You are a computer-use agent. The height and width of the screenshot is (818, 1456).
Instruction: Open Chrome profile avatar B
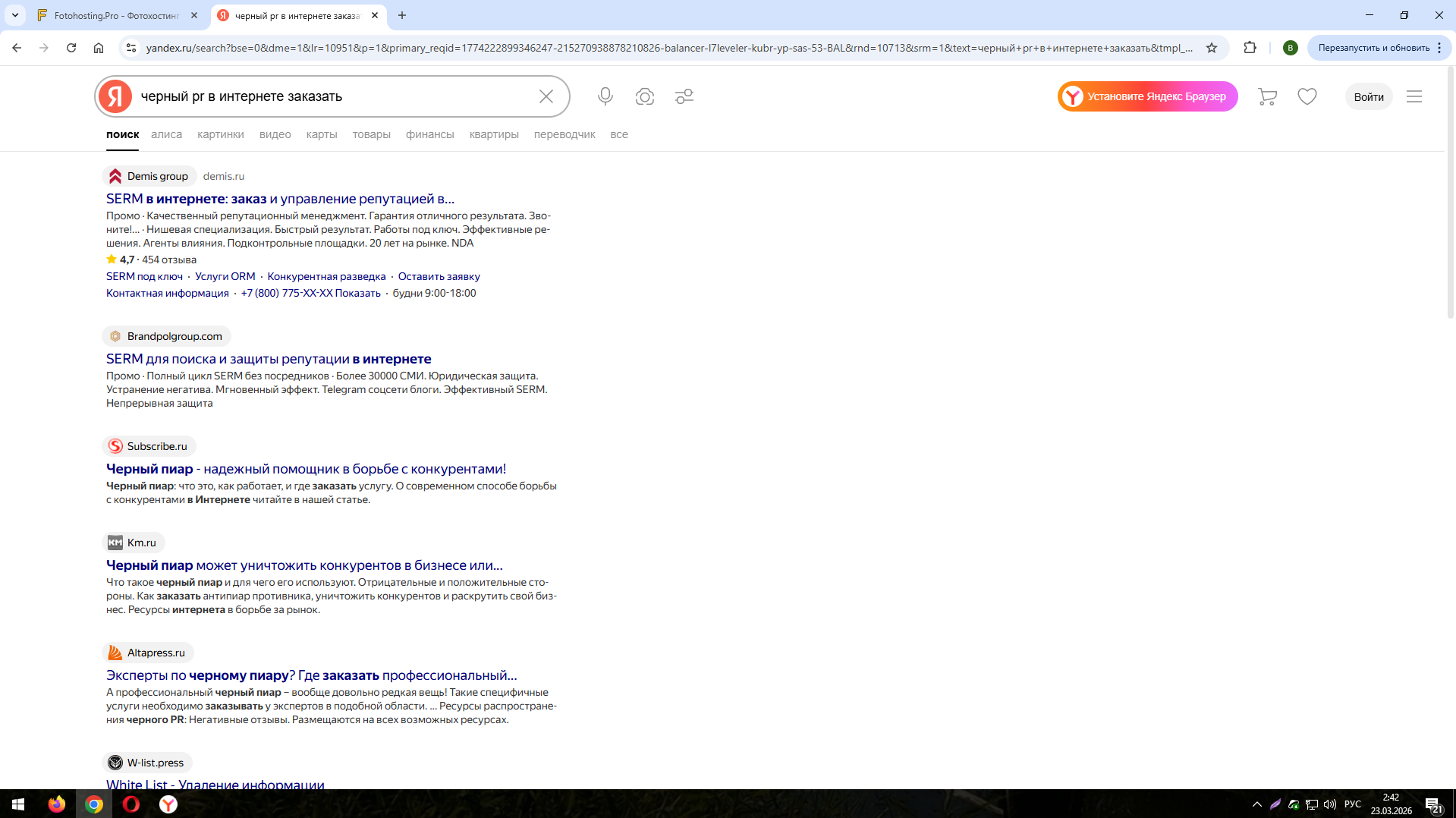click(x=1290, y=48)
